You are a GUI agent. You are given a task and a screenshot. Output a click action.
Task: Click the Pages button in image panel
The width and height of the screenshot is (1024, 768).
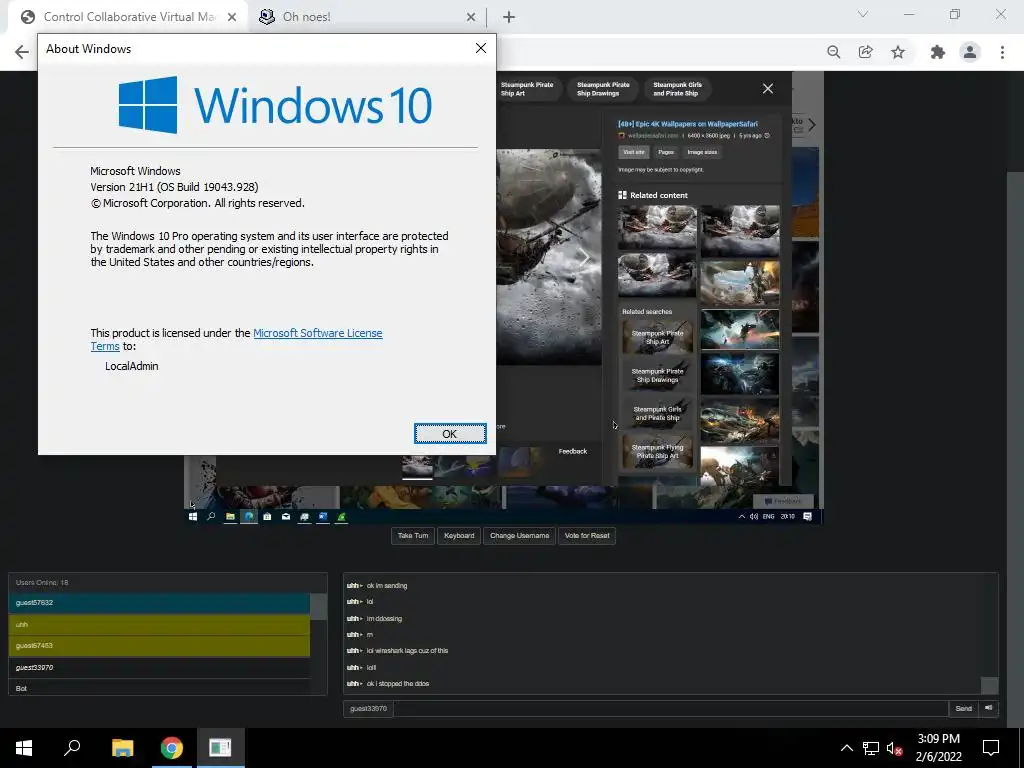[x=665, y=152]
